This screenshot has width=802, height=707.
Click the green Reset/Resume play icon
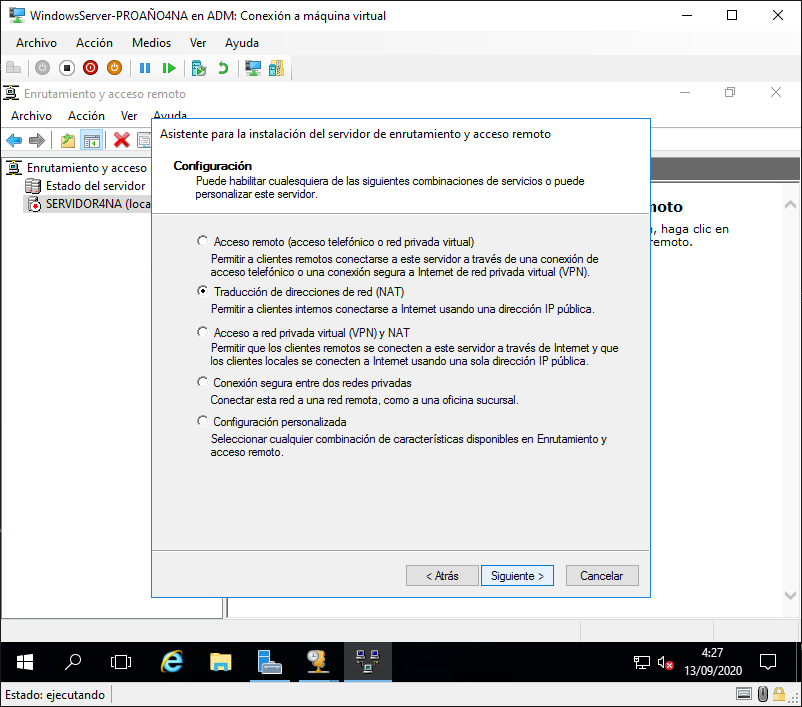169,68
